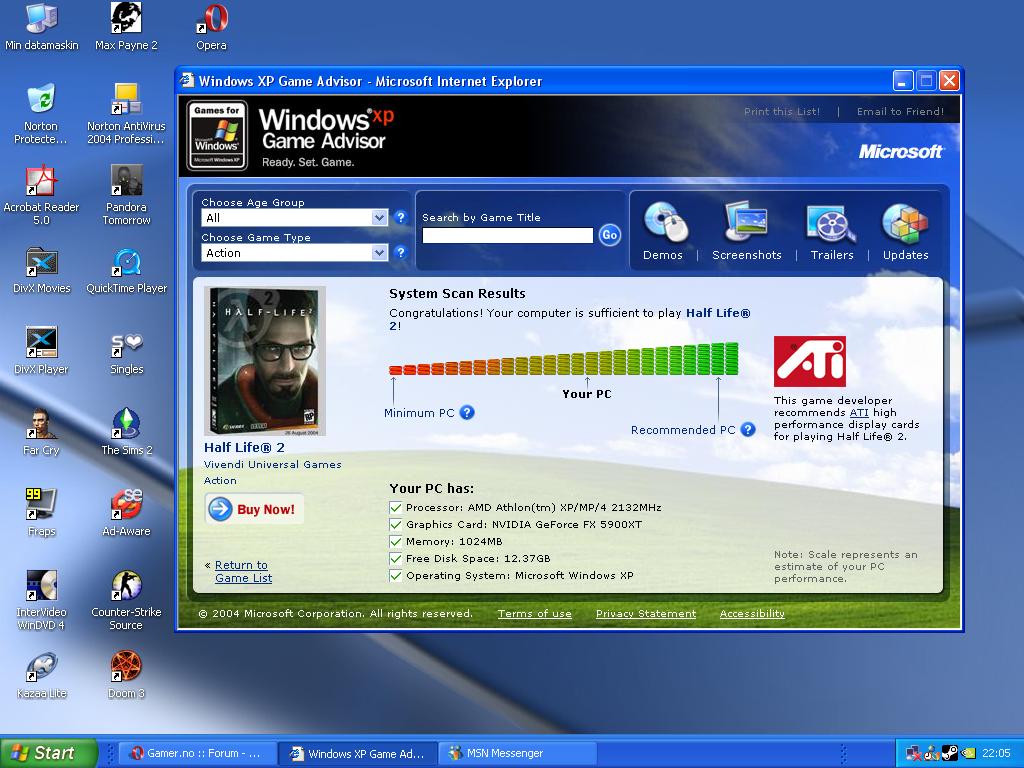Open DivX Player shortcut
This screenshot has width=1024, height=768.
coord(41,351)
